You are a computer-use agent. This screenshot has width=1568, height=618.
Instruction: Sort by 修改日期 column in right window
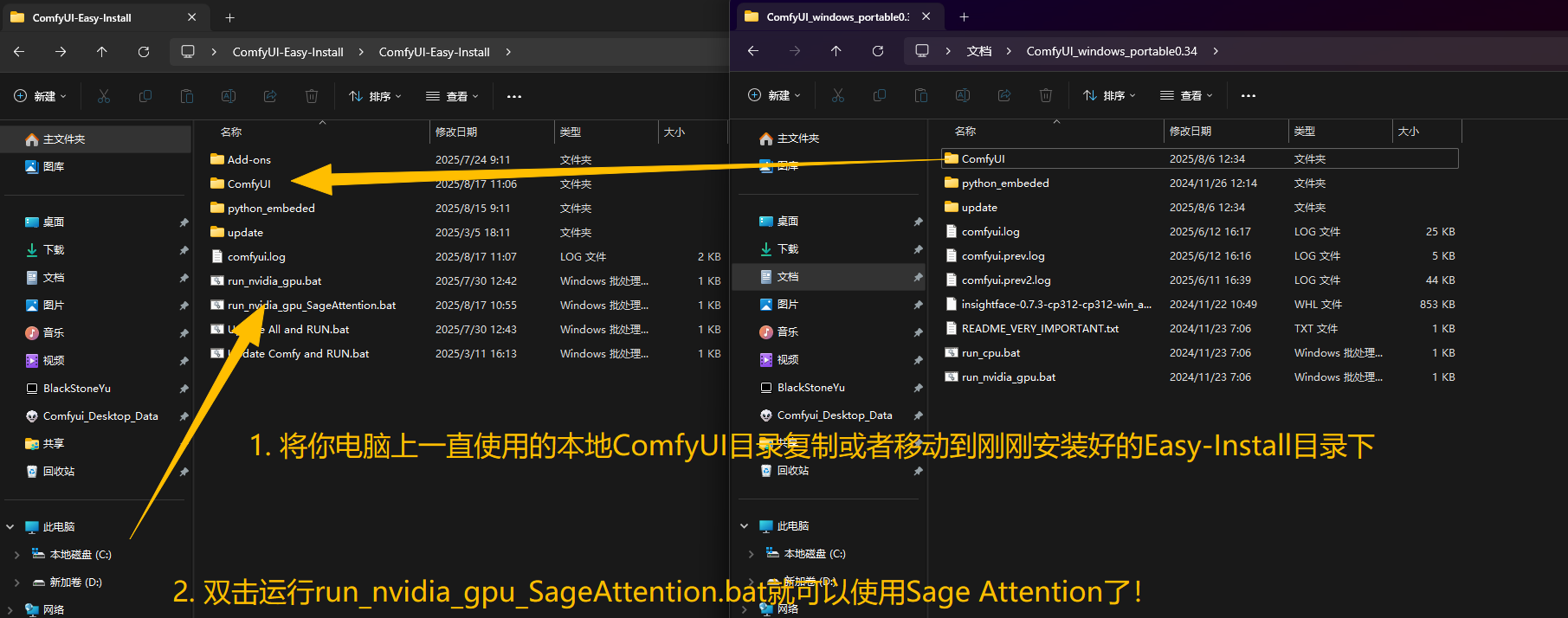1191,132
